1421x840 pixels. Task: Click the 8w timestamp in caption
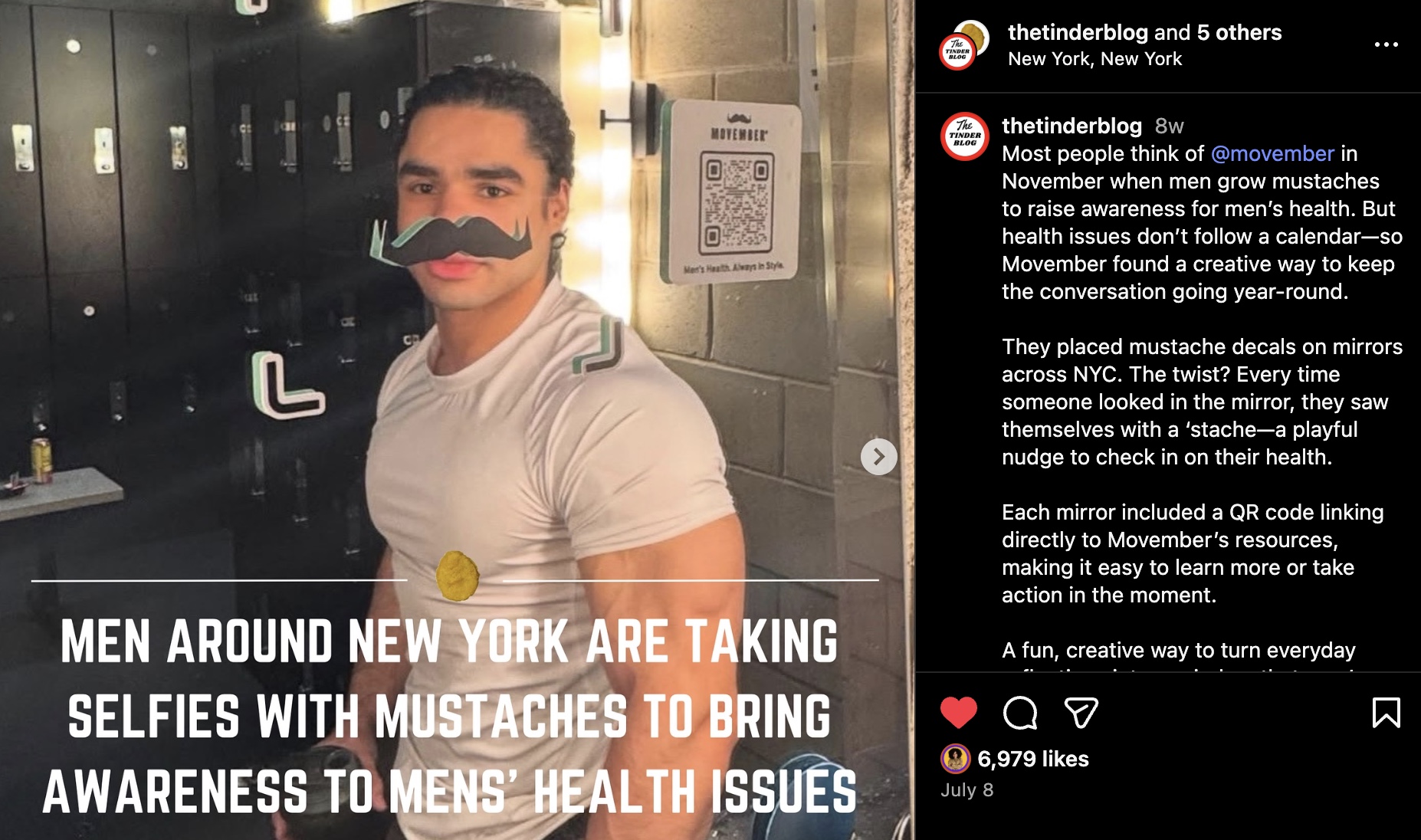coord(1170,126)
